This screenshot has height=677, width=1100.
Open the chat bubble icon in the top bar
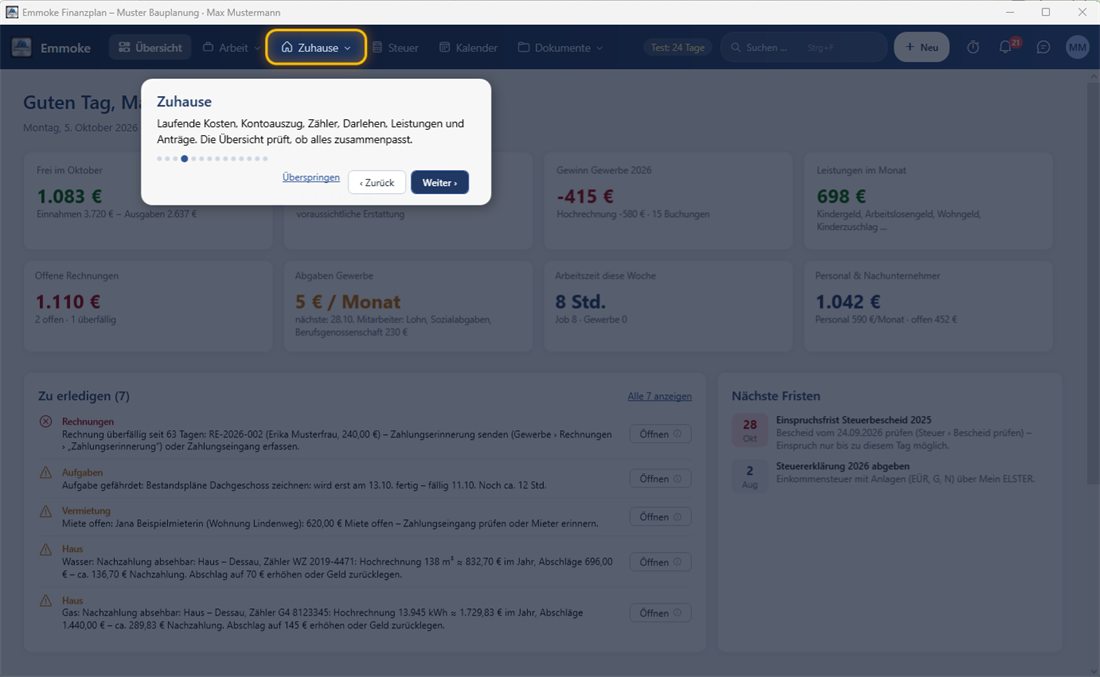(1043, 47)
